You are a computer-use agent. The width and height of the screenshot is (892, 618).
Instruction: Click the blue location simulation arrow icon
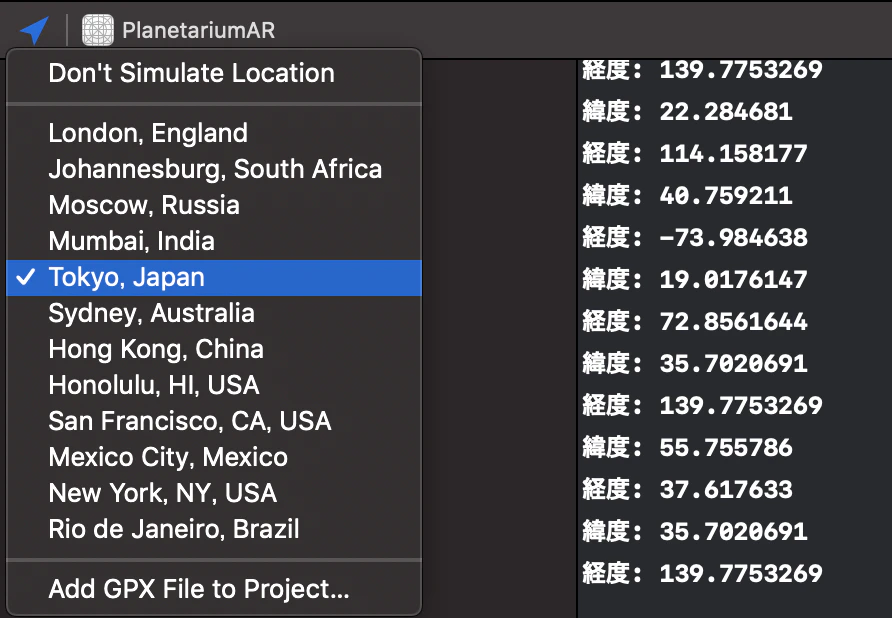(35, 30)
